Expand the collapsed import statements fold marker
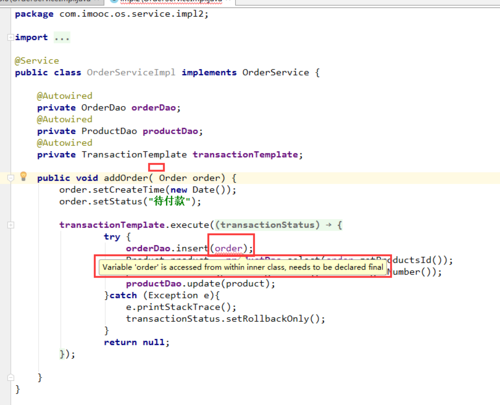 10,37
